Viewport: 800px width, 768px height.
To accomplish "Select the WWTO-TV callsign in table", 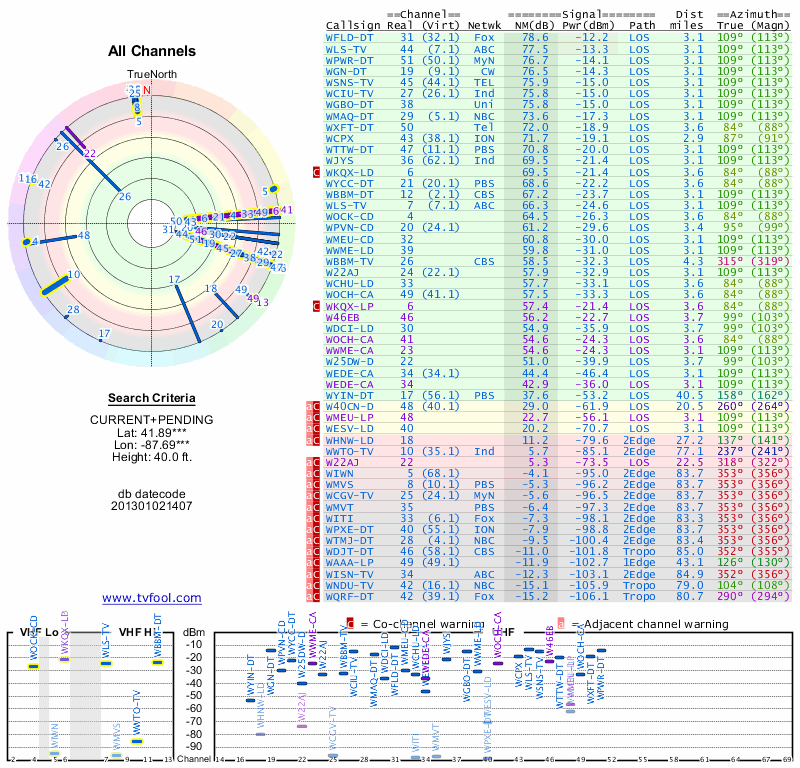I will [349, 452].
